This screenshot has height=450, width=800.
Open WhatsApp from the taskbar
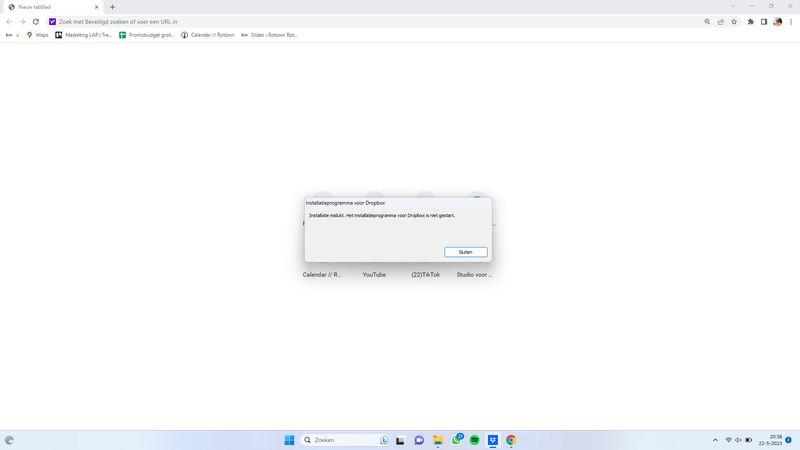pos(456,440)
